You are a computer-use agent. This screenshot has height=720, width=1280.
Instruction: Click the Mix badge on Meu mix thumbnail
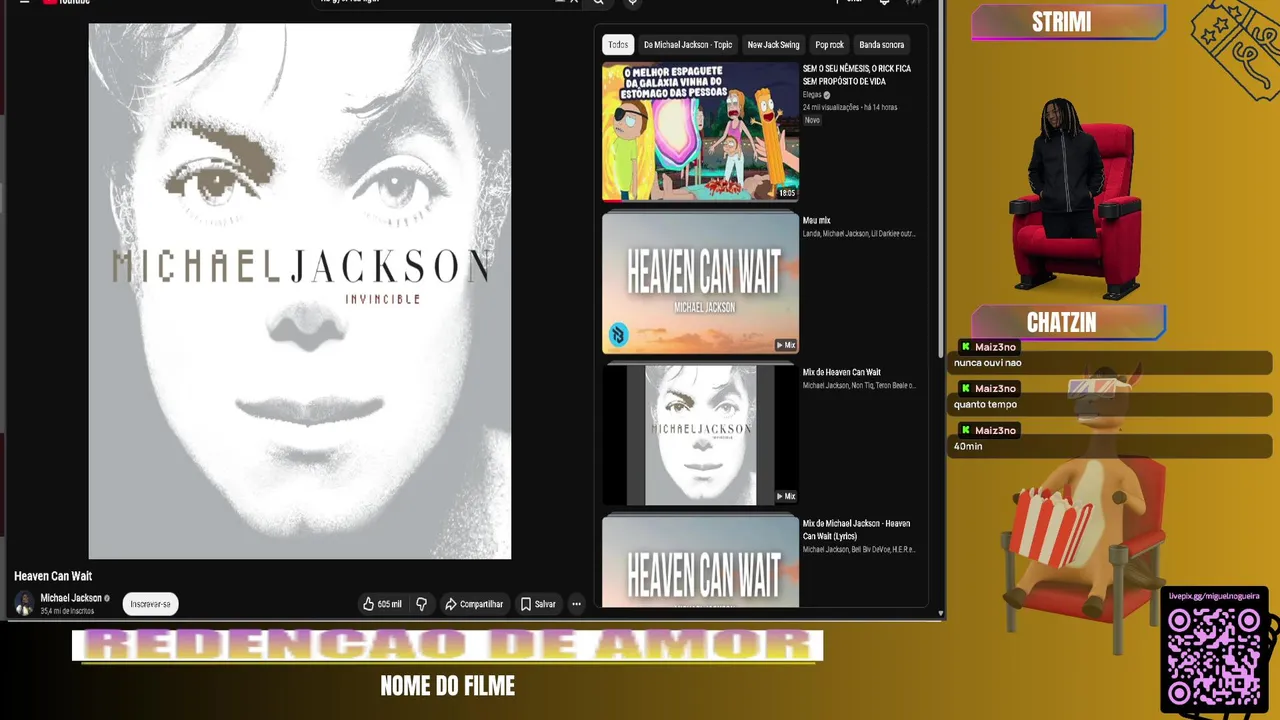(786, 345)
